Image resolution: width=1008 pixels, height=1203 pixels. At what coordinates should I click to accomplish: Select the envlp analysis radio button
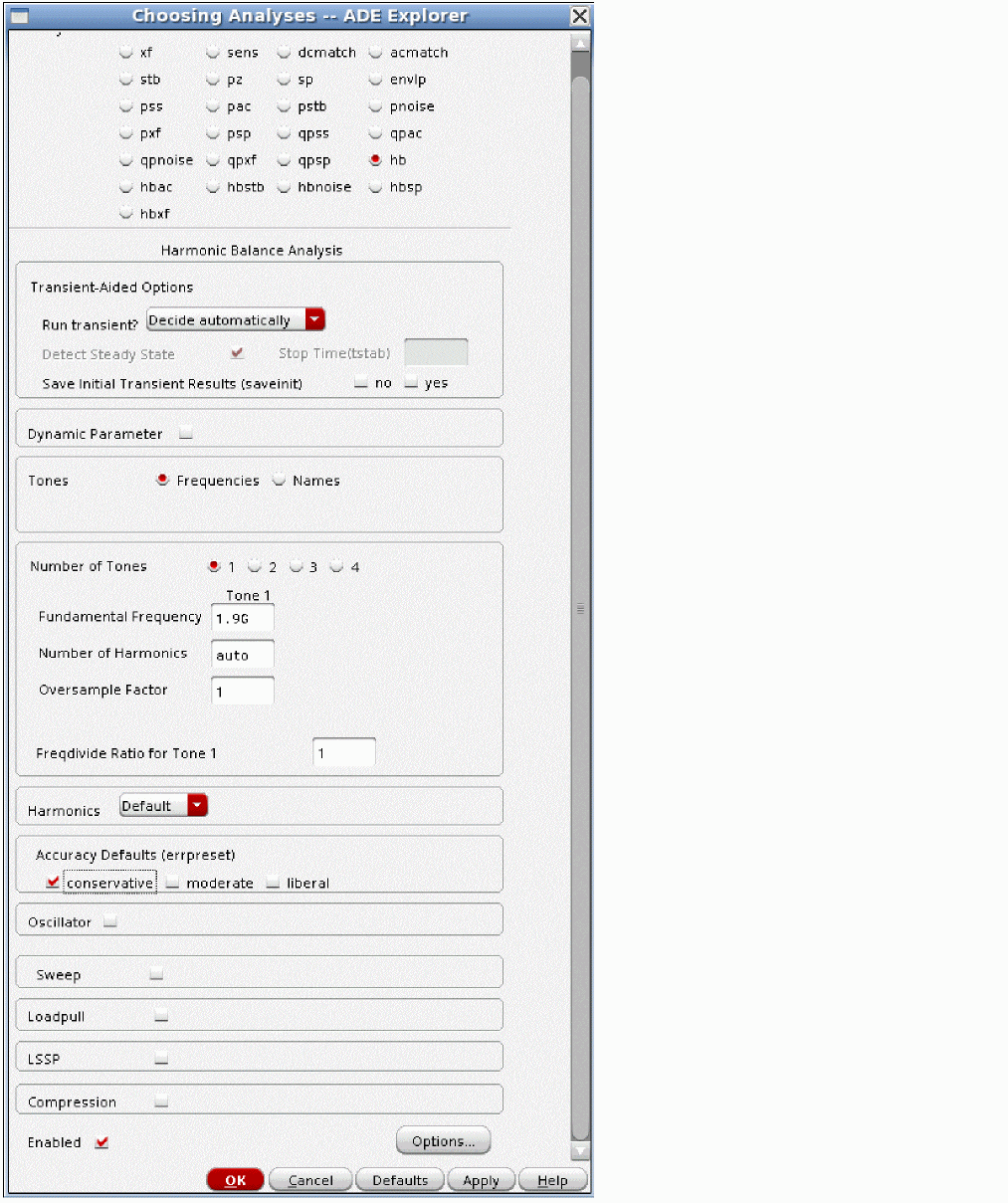click(375, 80)
